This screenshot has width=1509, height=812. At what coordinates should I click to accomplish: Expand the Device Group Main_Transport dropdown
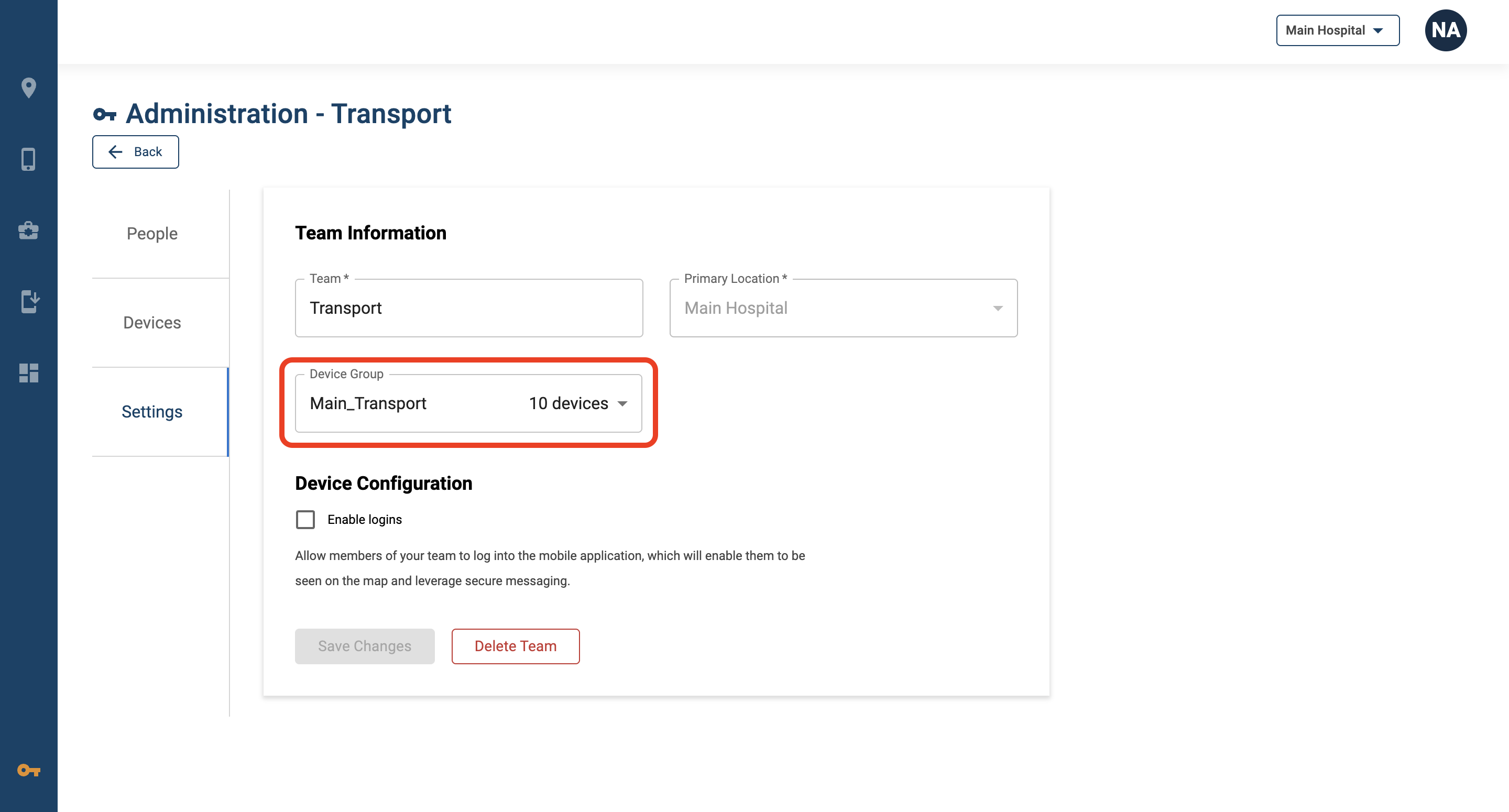(468, 404)
